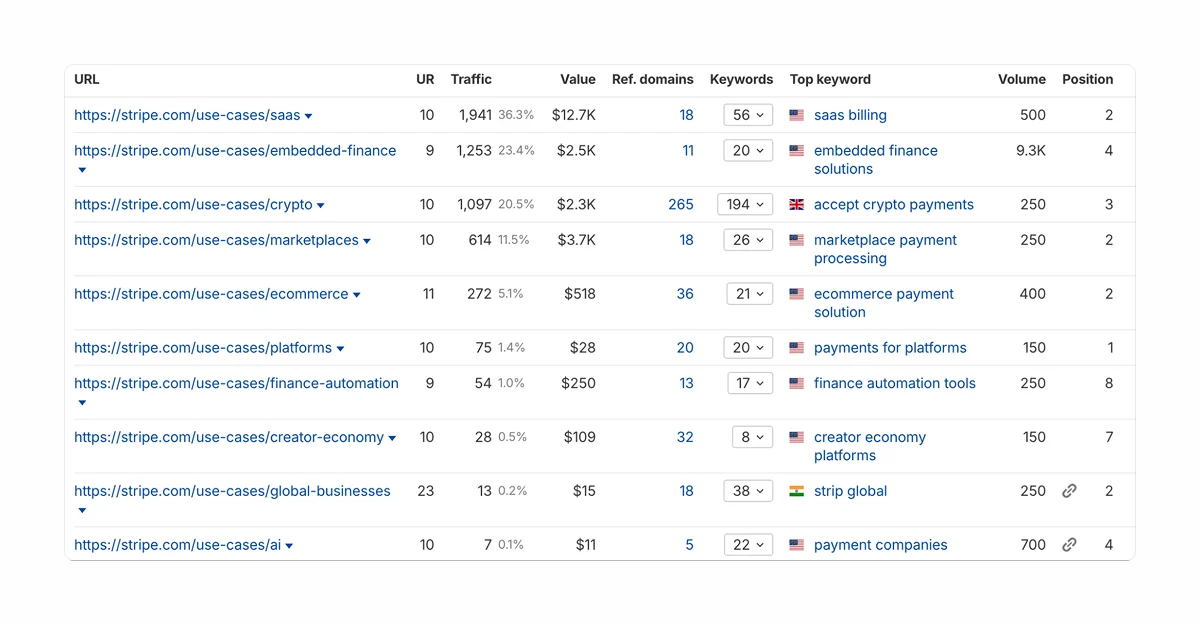Sort the table by the Value column header
The height and width of the screenshot is (626, 1200).
click(578, 79)
